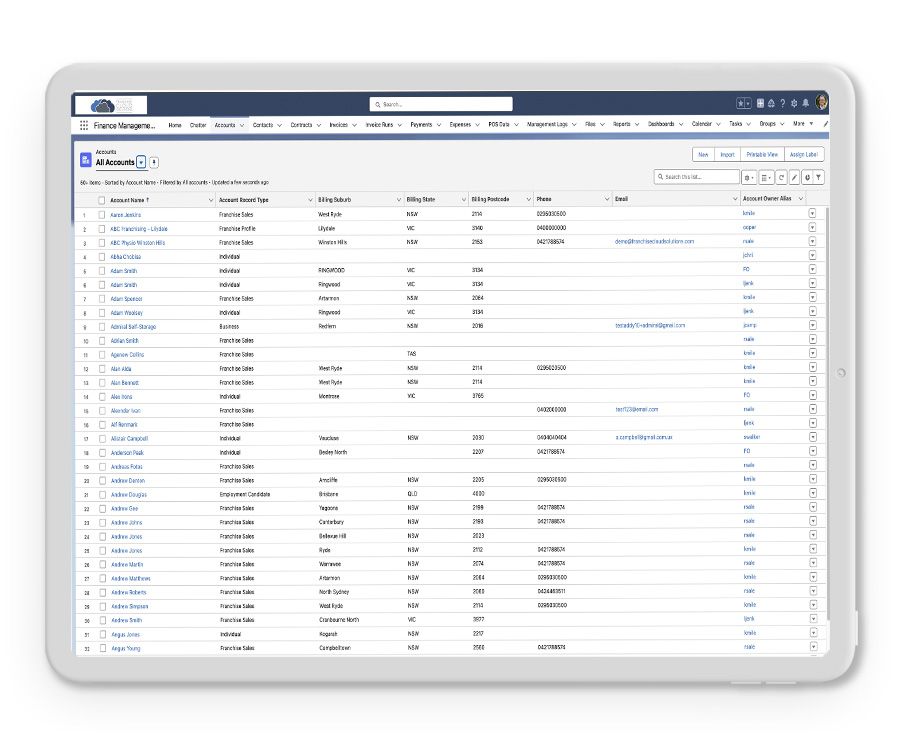This screenshot has width=900, height=741.
Task: Open row actions for ABC Physio Winston Hills
Action: point(812,242)
